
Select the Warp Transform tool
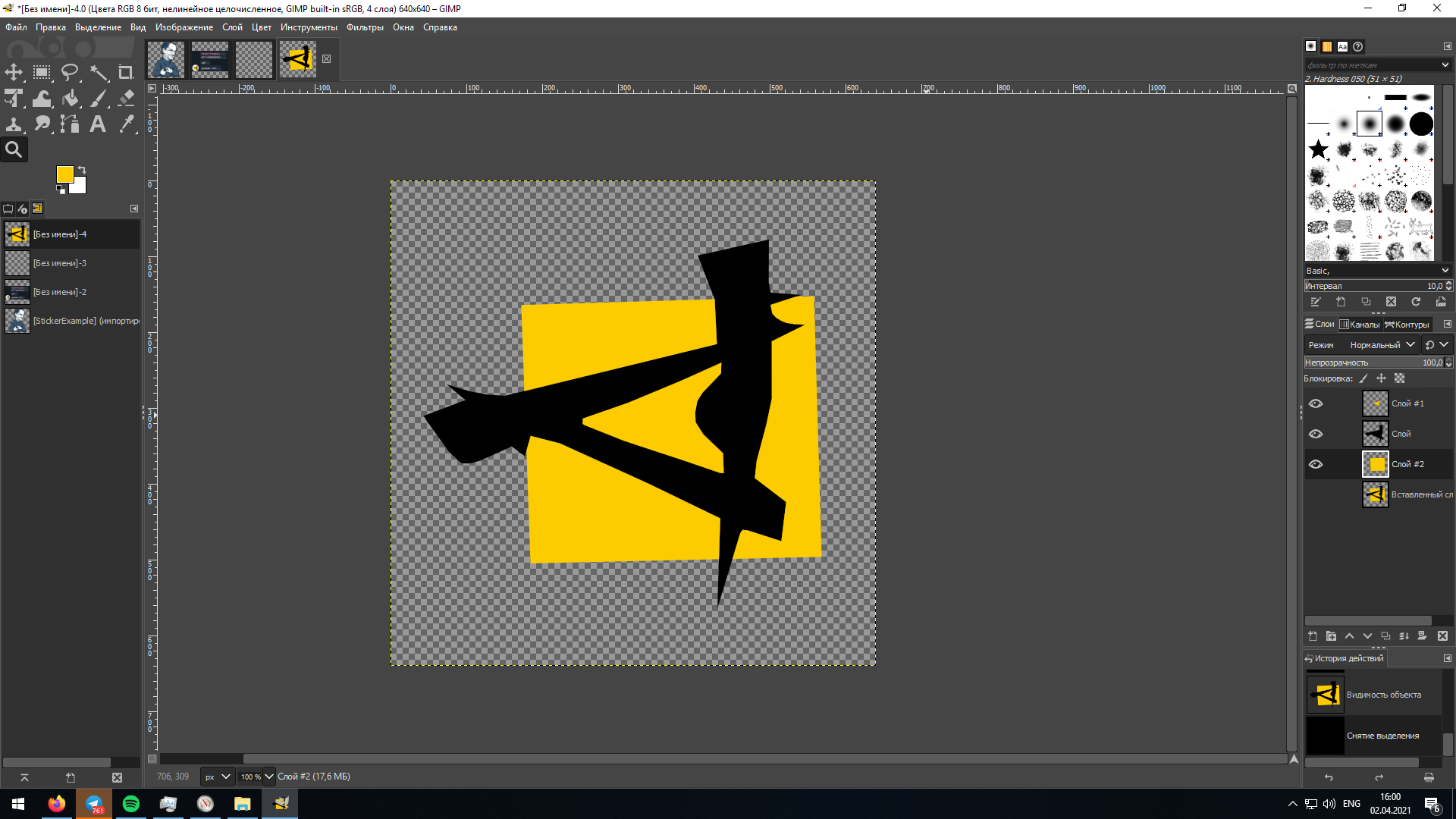pyautogui.click(x=42, y=99)
